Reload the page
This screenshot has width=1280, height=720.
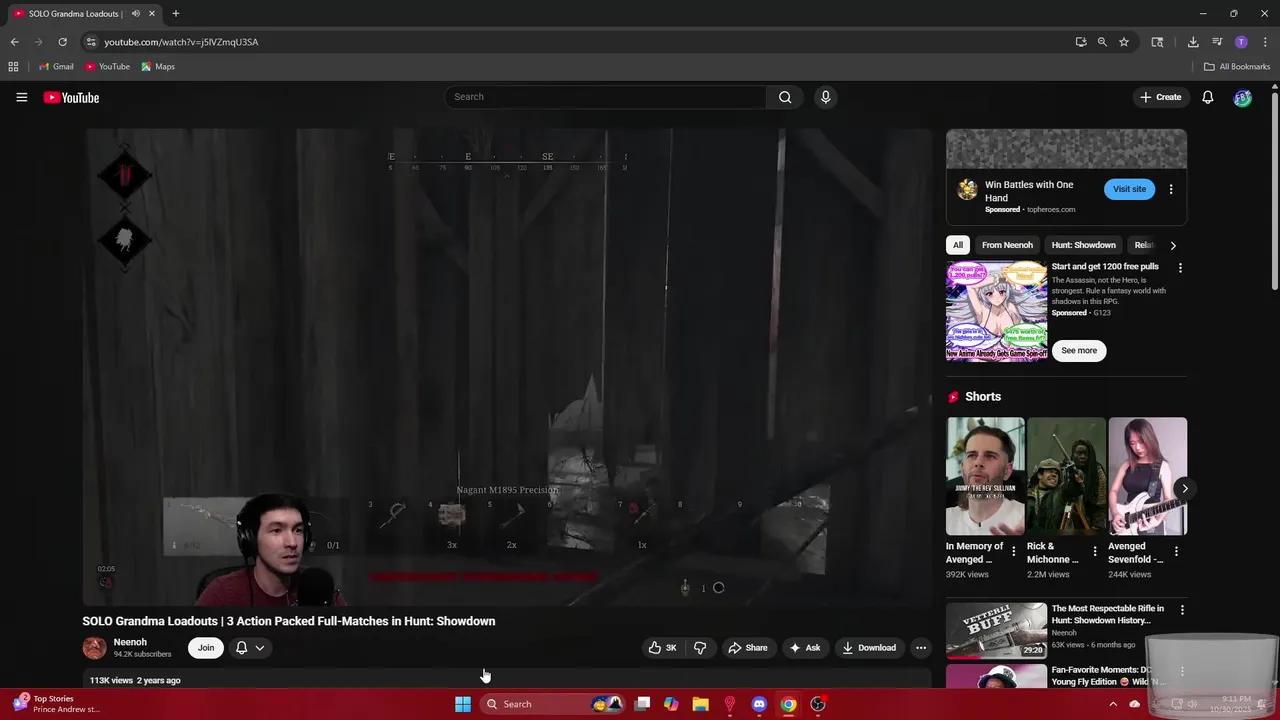[62, 42]
